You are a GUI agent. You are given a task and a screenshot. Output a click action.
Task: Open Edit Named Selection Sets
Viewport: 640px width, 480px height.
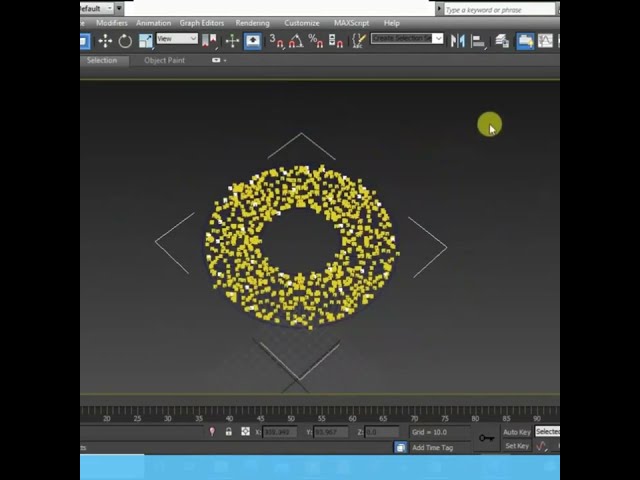tap(359, 41)
